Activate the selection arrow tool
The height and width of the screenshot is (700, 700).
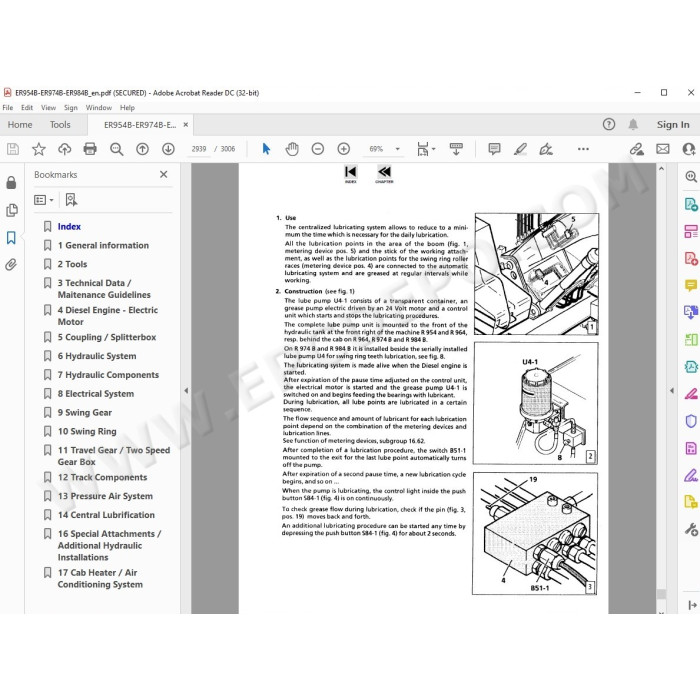point(266,149)
